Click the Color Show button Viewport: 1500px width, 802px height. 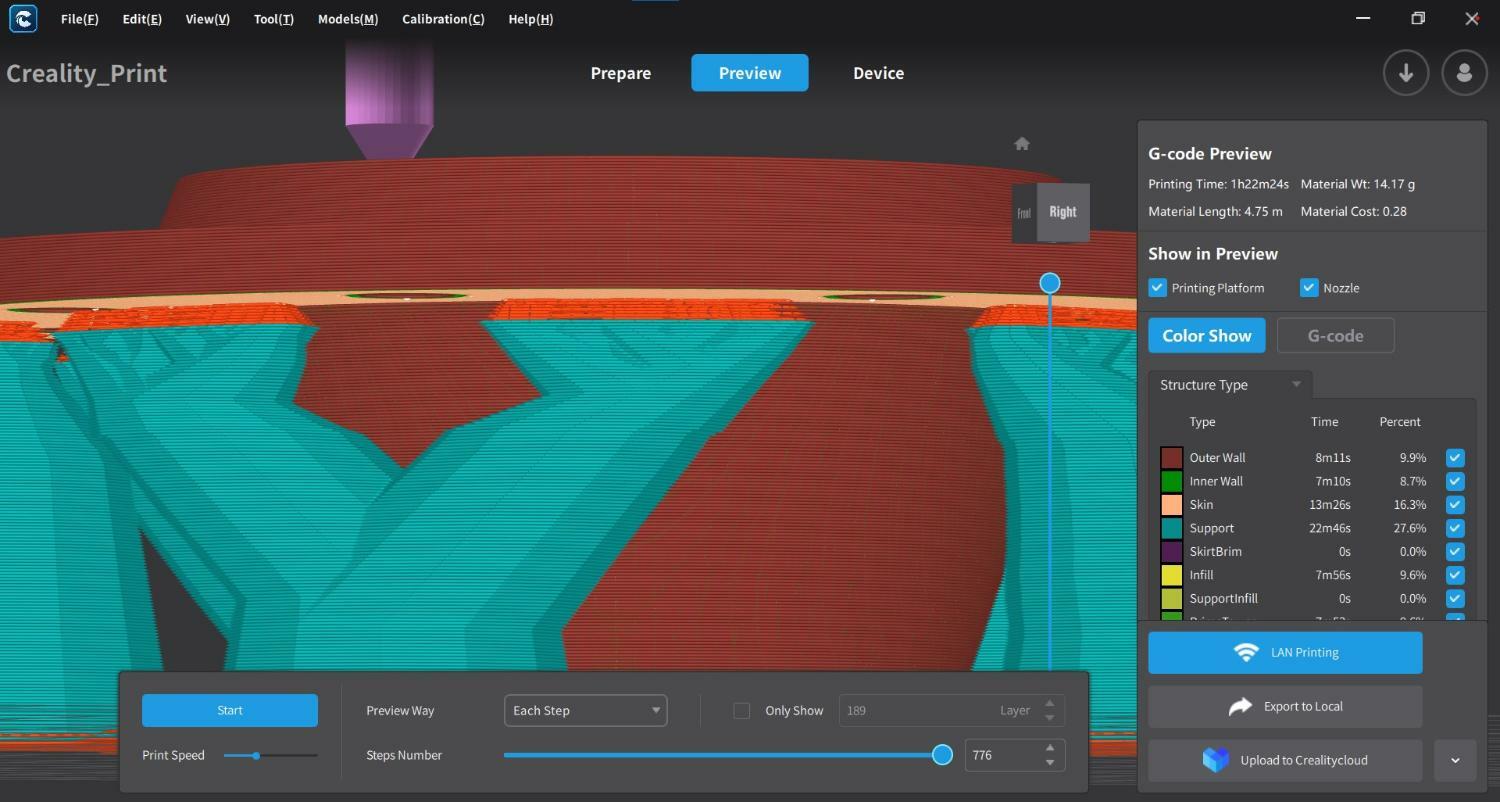point(1207,336)
